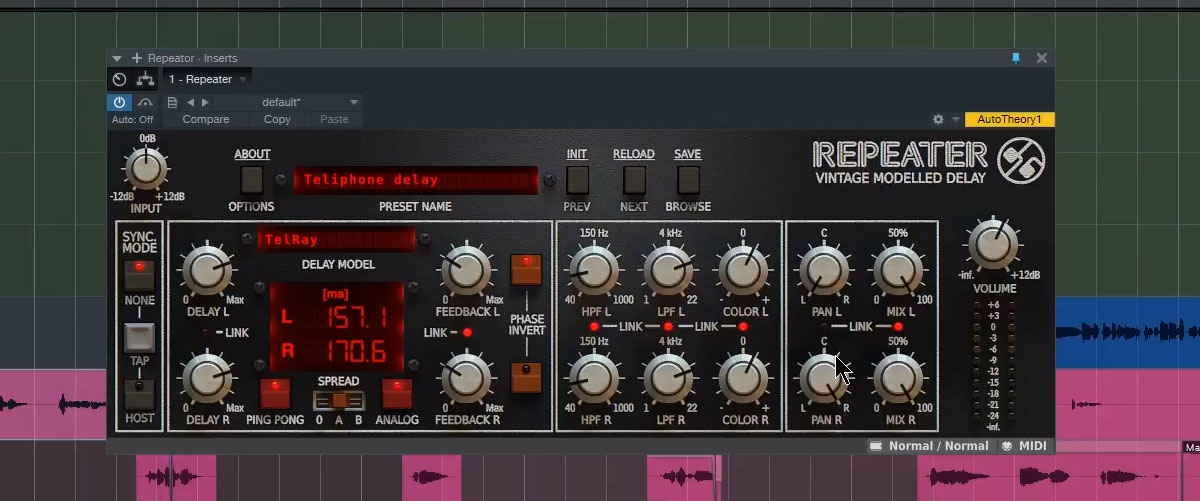Viewport: 1200px width, 501px height.
Task: Collapse the Repeator Inserts triangle
Action: (117, 58)
